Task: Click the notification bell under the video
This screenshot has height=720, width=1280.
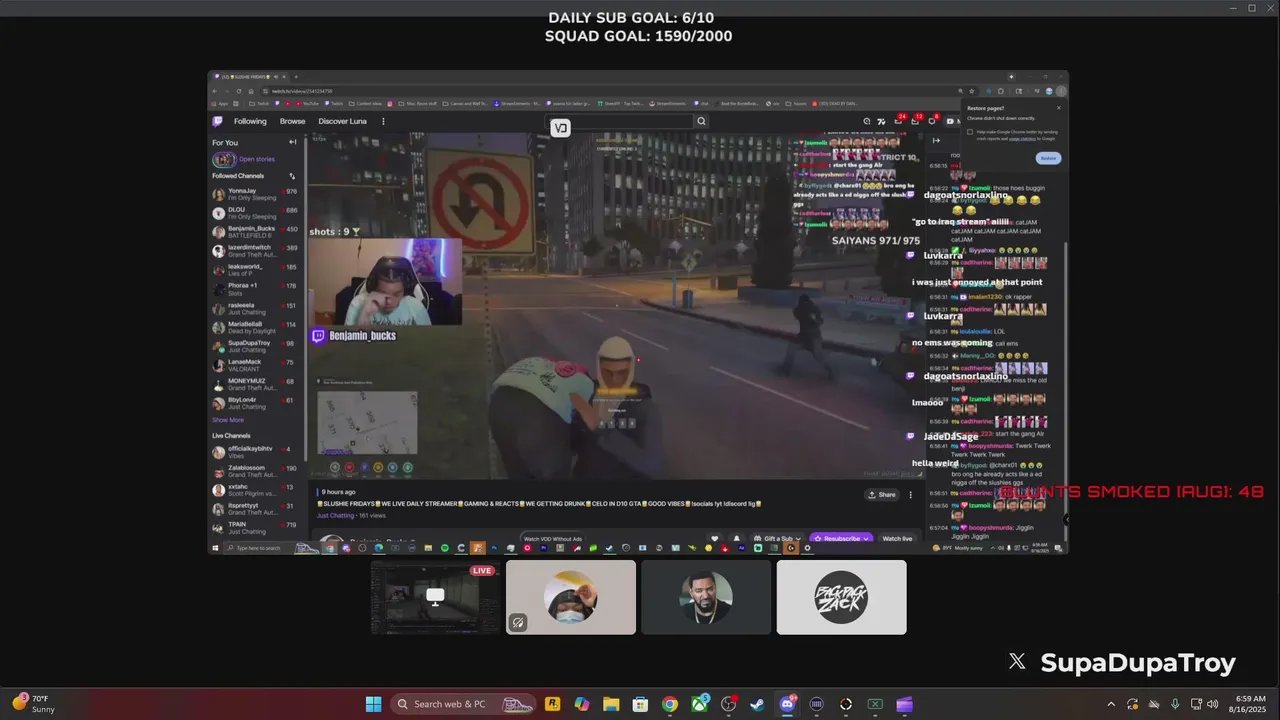Action: 737,539
